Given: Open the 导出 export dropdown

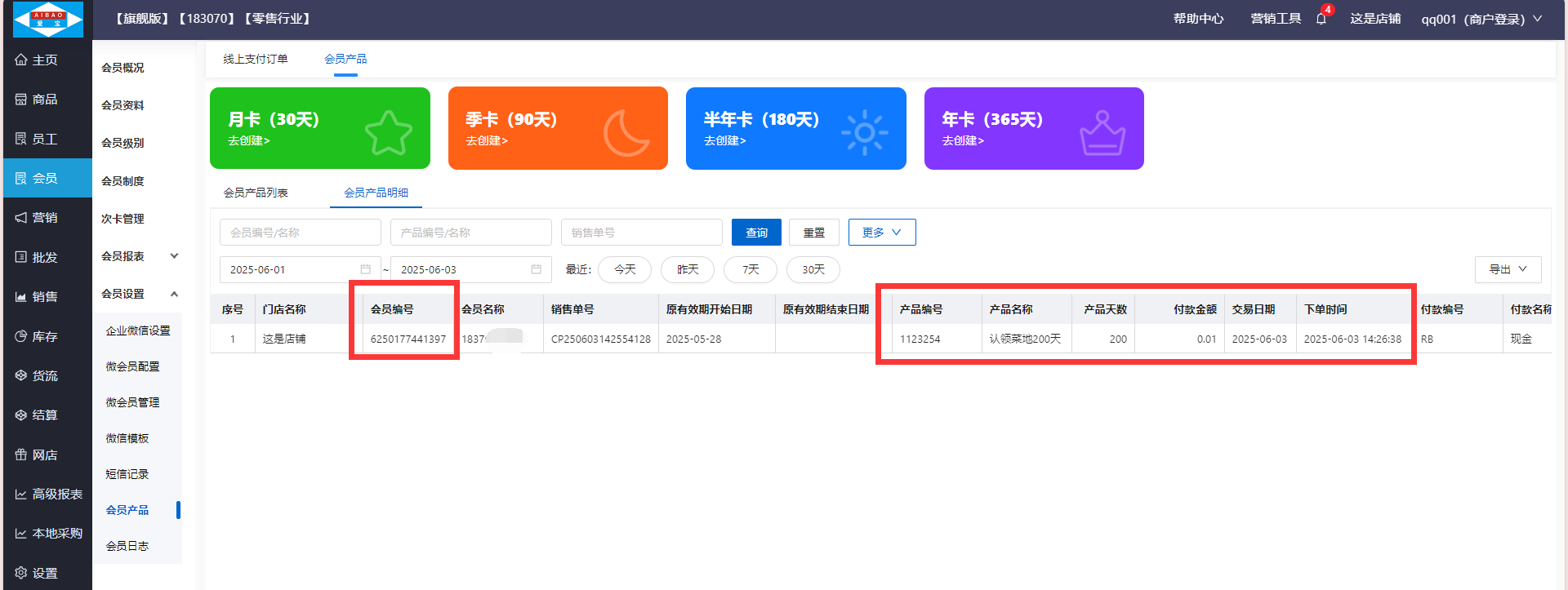Looking at the screenshot, I should pos(1508,269).
